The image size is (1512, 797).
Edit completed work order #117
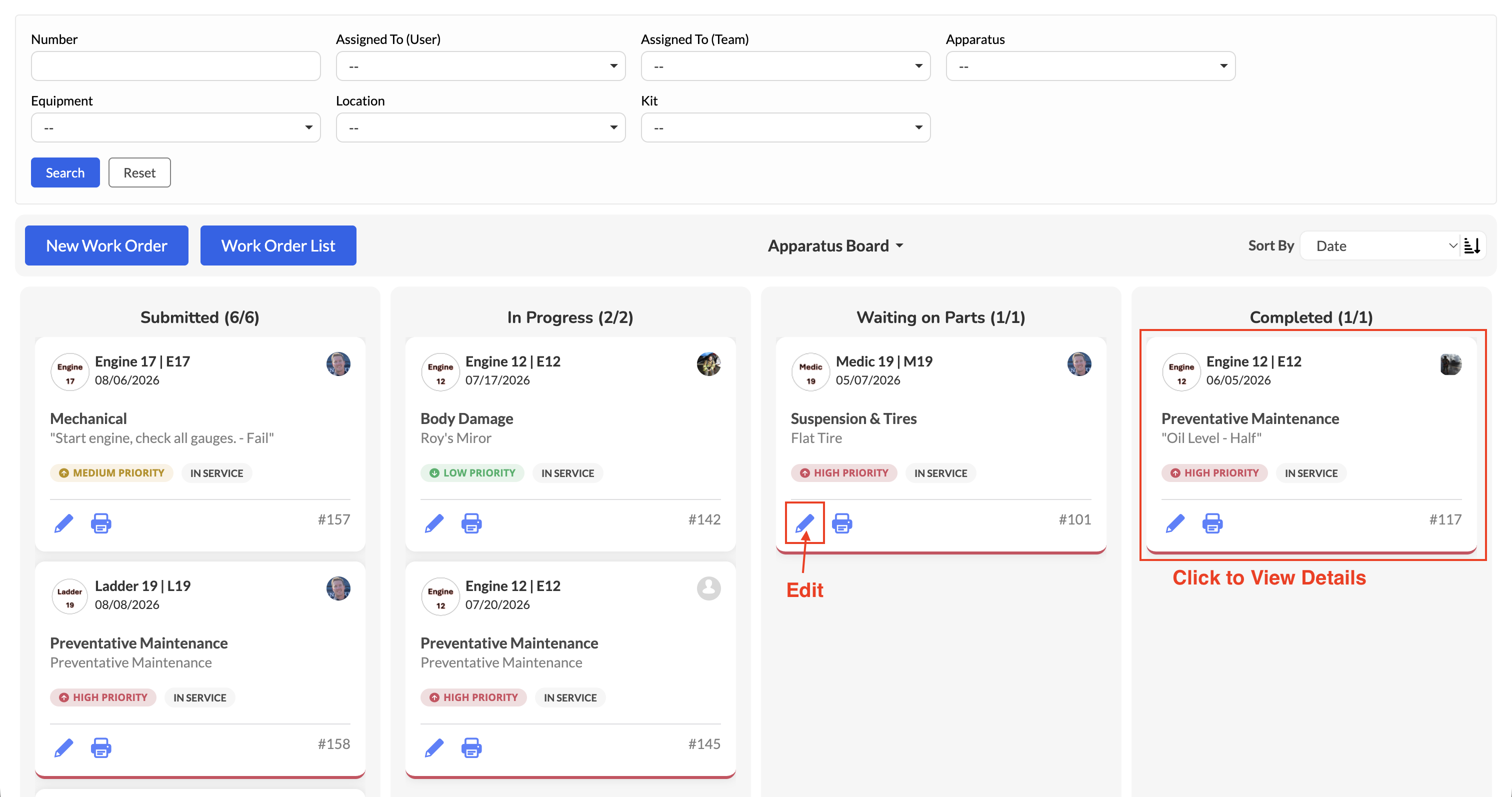(x=1175, y=523)
